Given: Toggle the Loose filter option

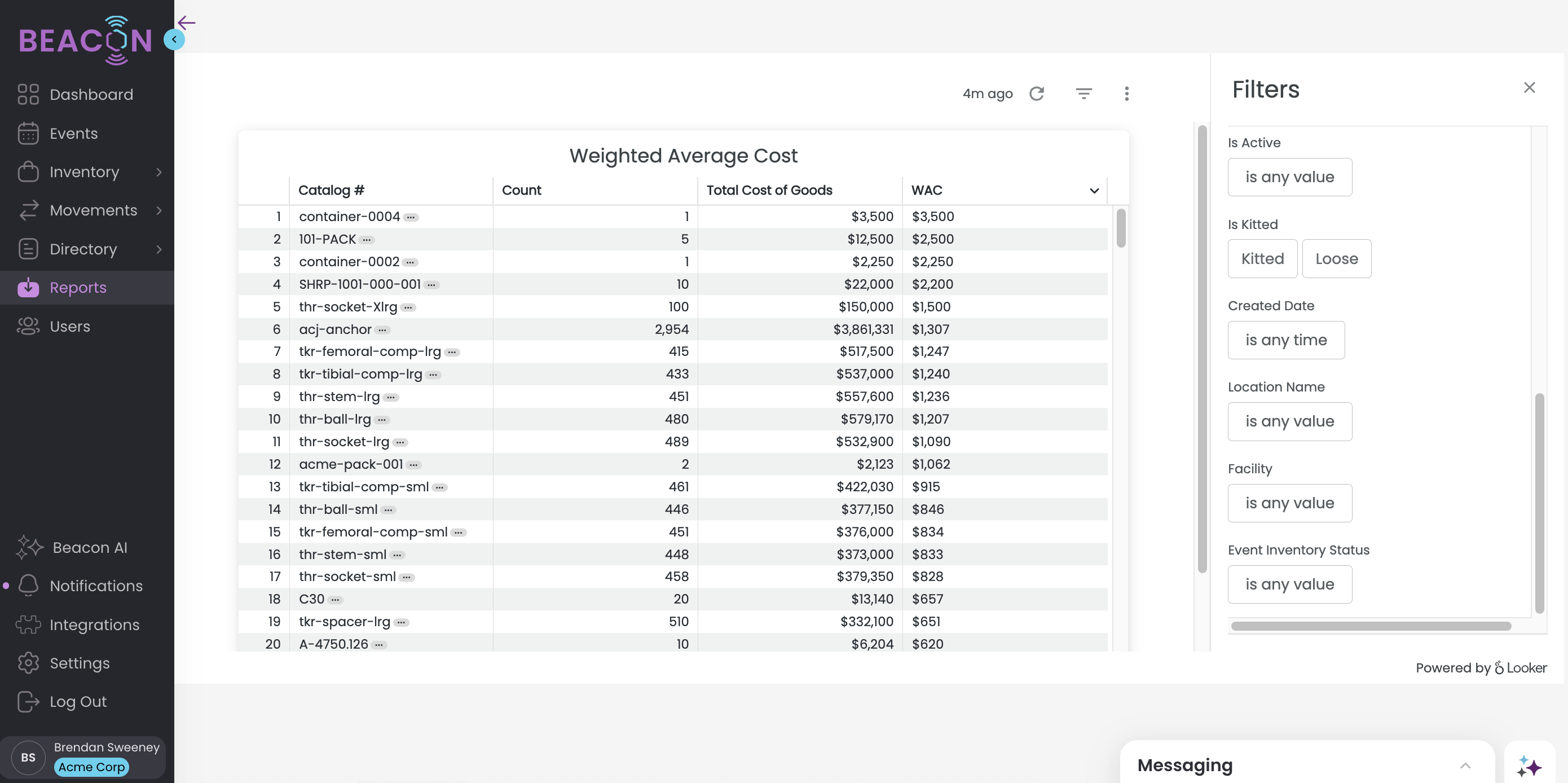Looking at the screenshot, I should tap(1336, 259).
